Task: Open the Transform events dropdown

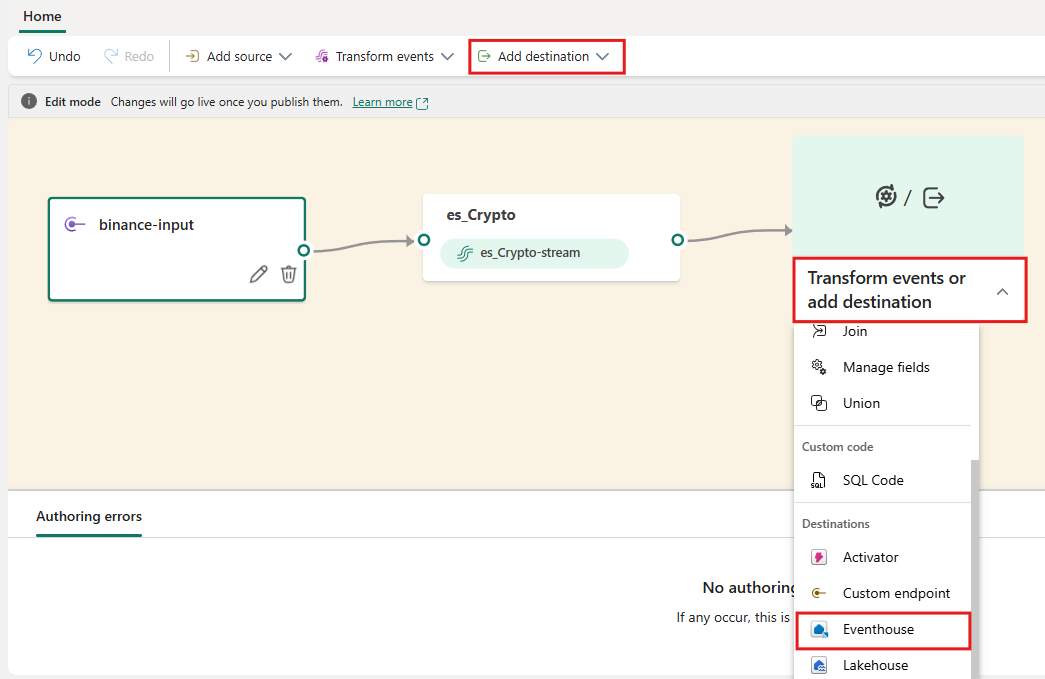Action: tap(385, 57)
